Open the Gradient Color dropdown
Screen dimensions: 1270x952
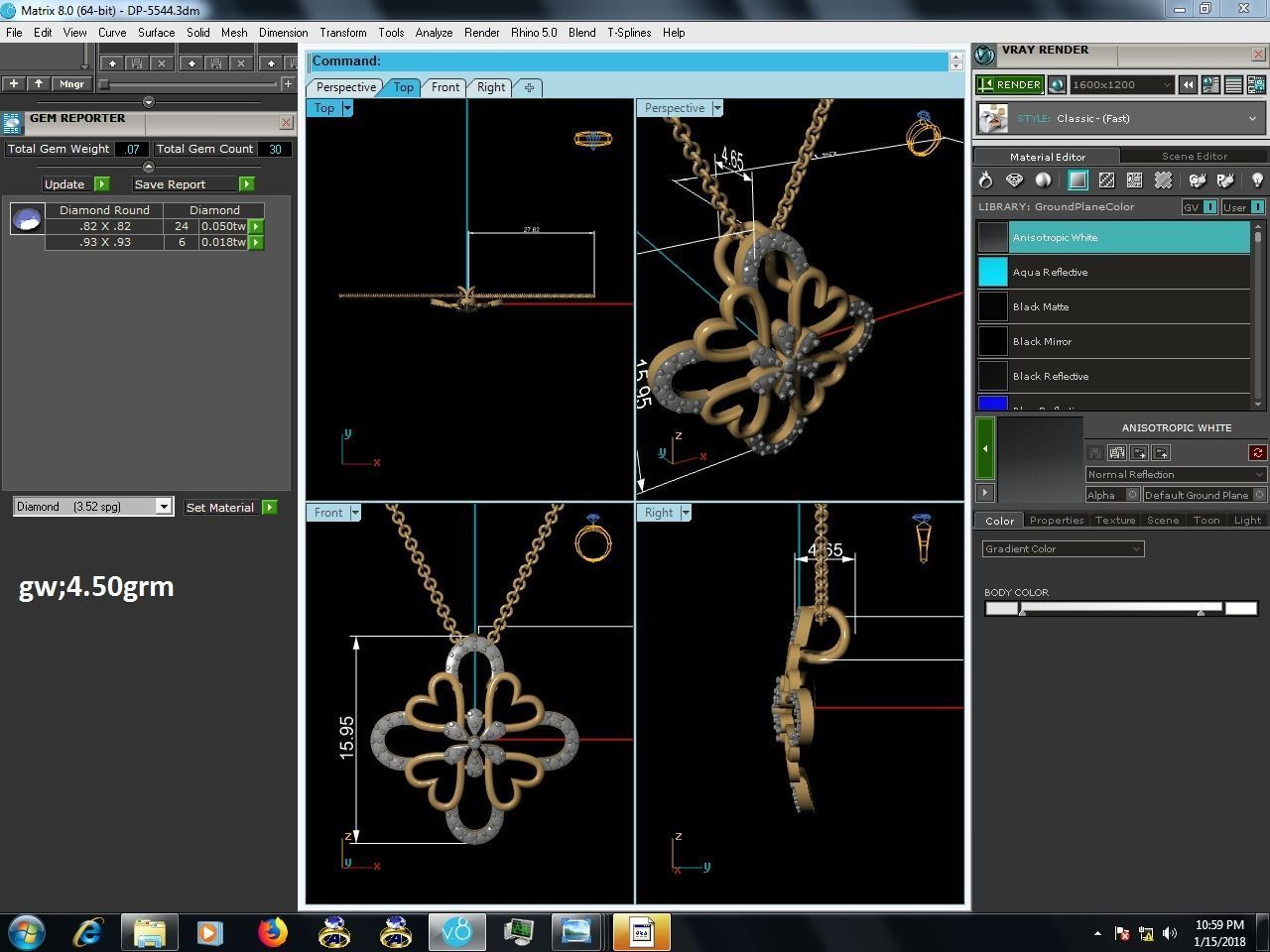tap(1063, 548)
